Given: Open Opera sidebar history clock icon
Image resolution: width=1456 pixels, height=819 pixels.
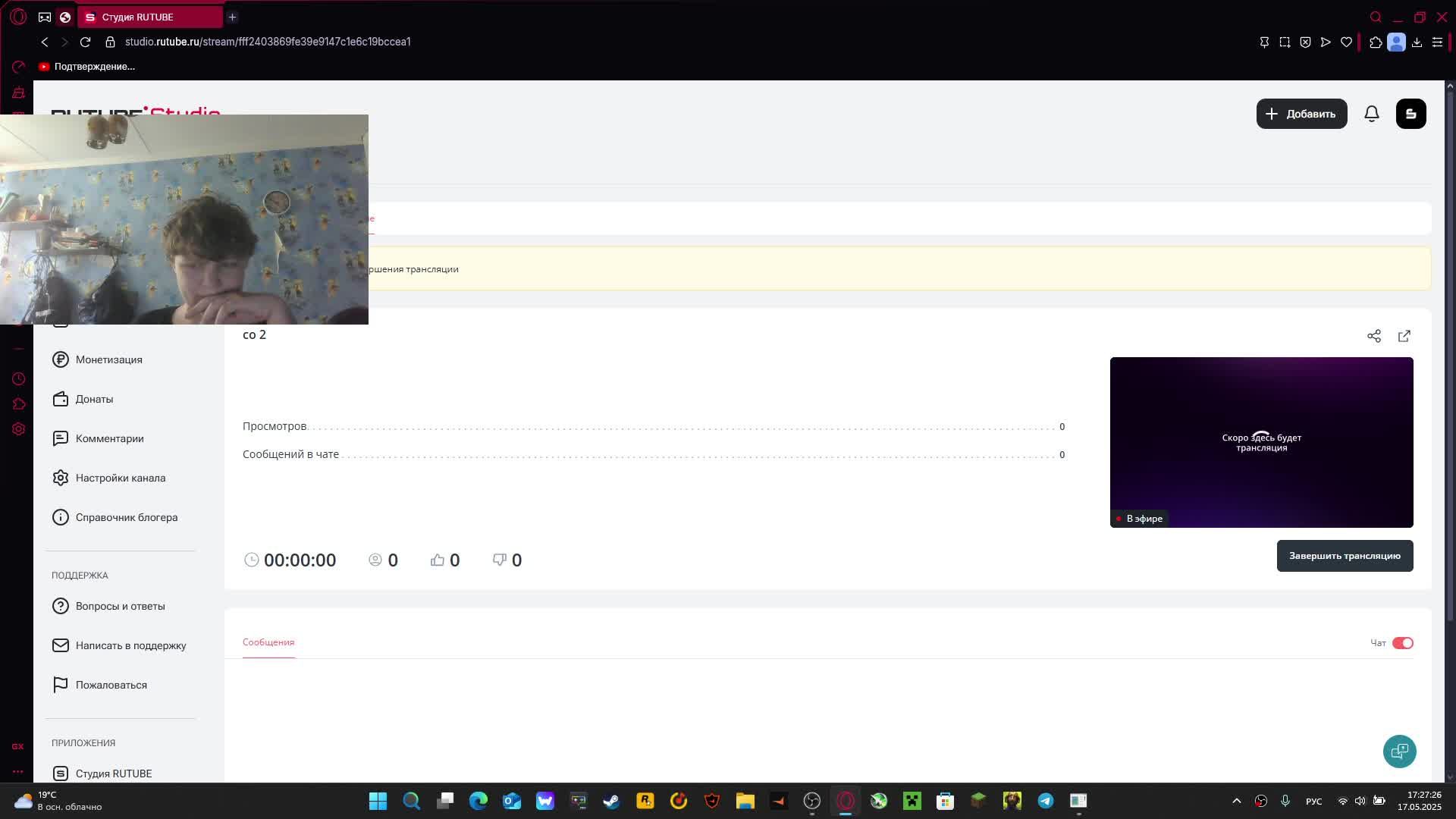Looking at the screenshot, I should [19, 378].
